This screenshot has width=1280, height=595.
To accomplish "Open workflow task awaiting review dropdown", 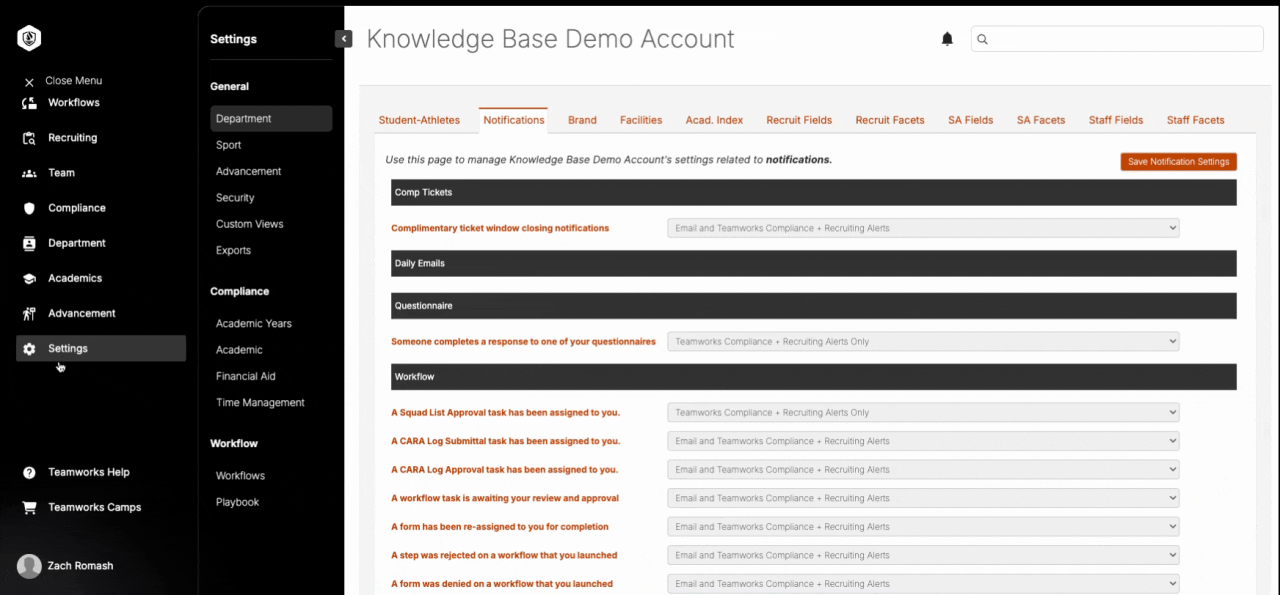I will pos(923,498).
